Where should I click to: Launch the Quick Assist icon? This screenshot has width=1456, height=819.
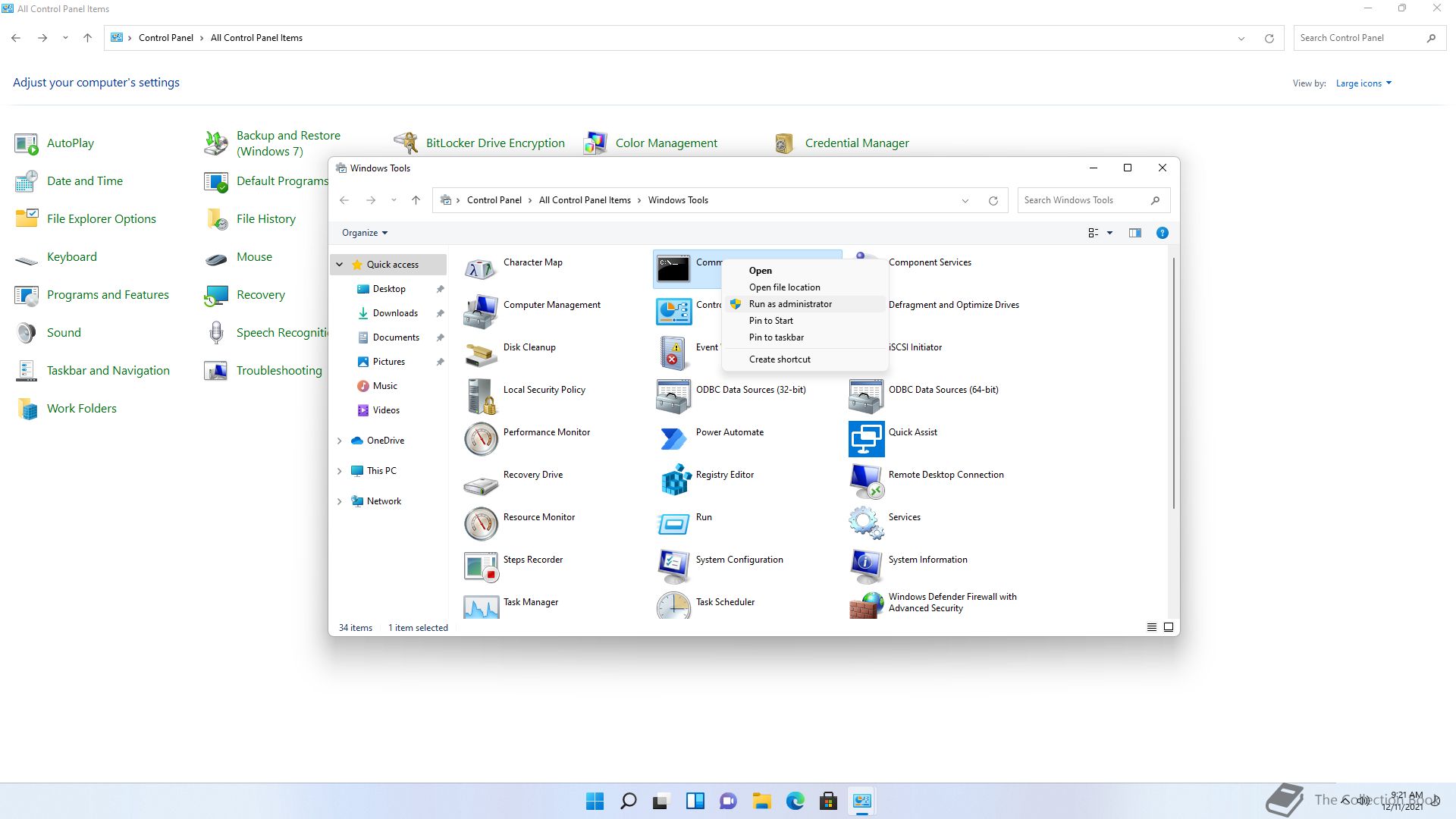(x=866, y=438)
